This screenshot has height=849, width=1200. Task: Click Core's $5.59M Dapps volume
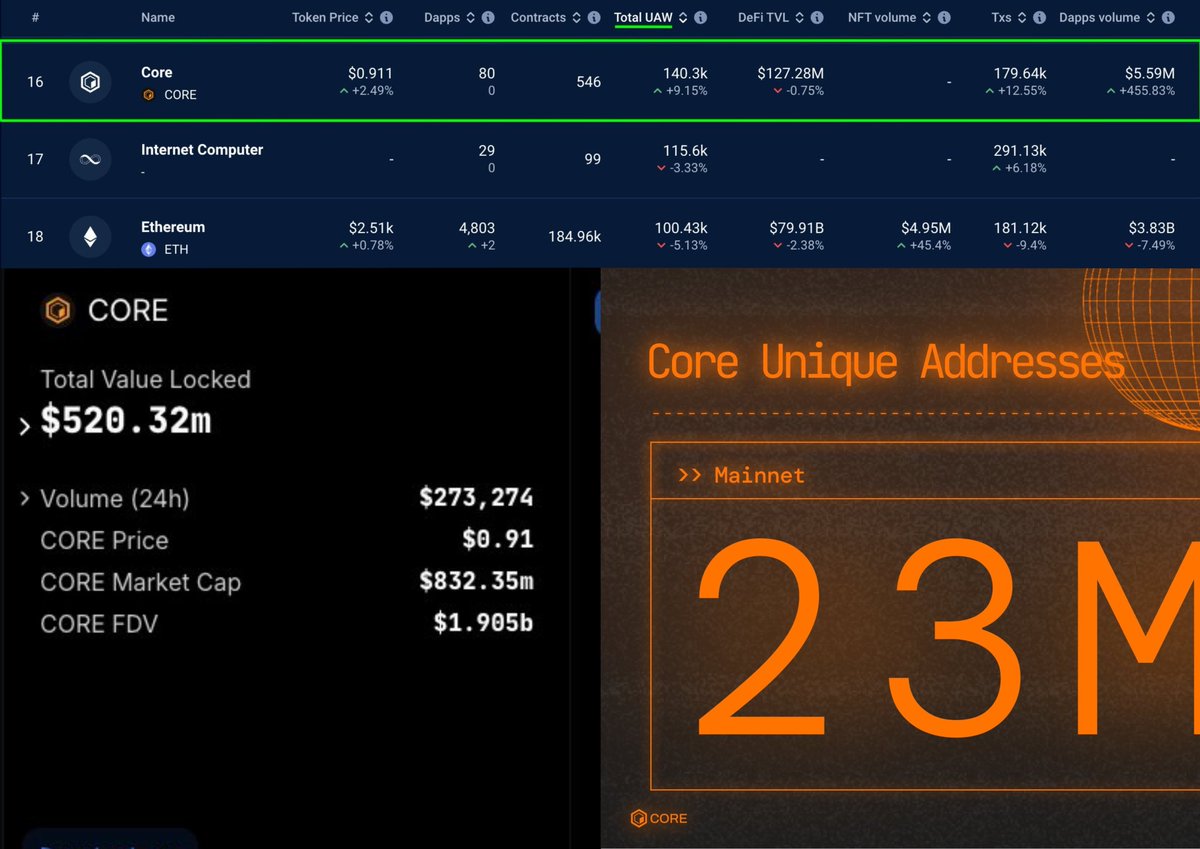click(1148, 73)
